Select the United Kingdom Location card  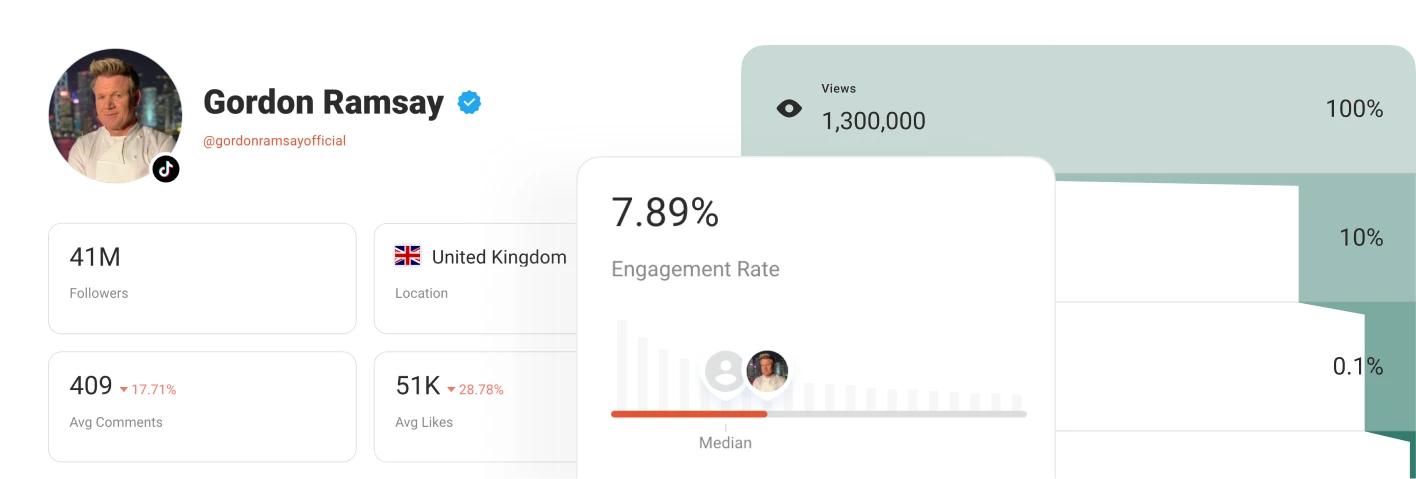475,278
